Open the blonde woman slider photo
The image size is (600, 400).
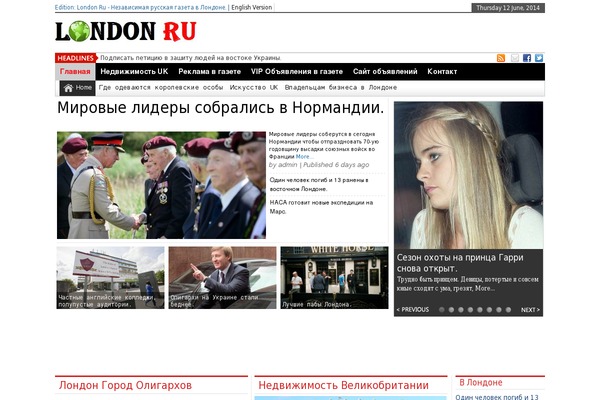pyautogui.click(x=468, y=175)
